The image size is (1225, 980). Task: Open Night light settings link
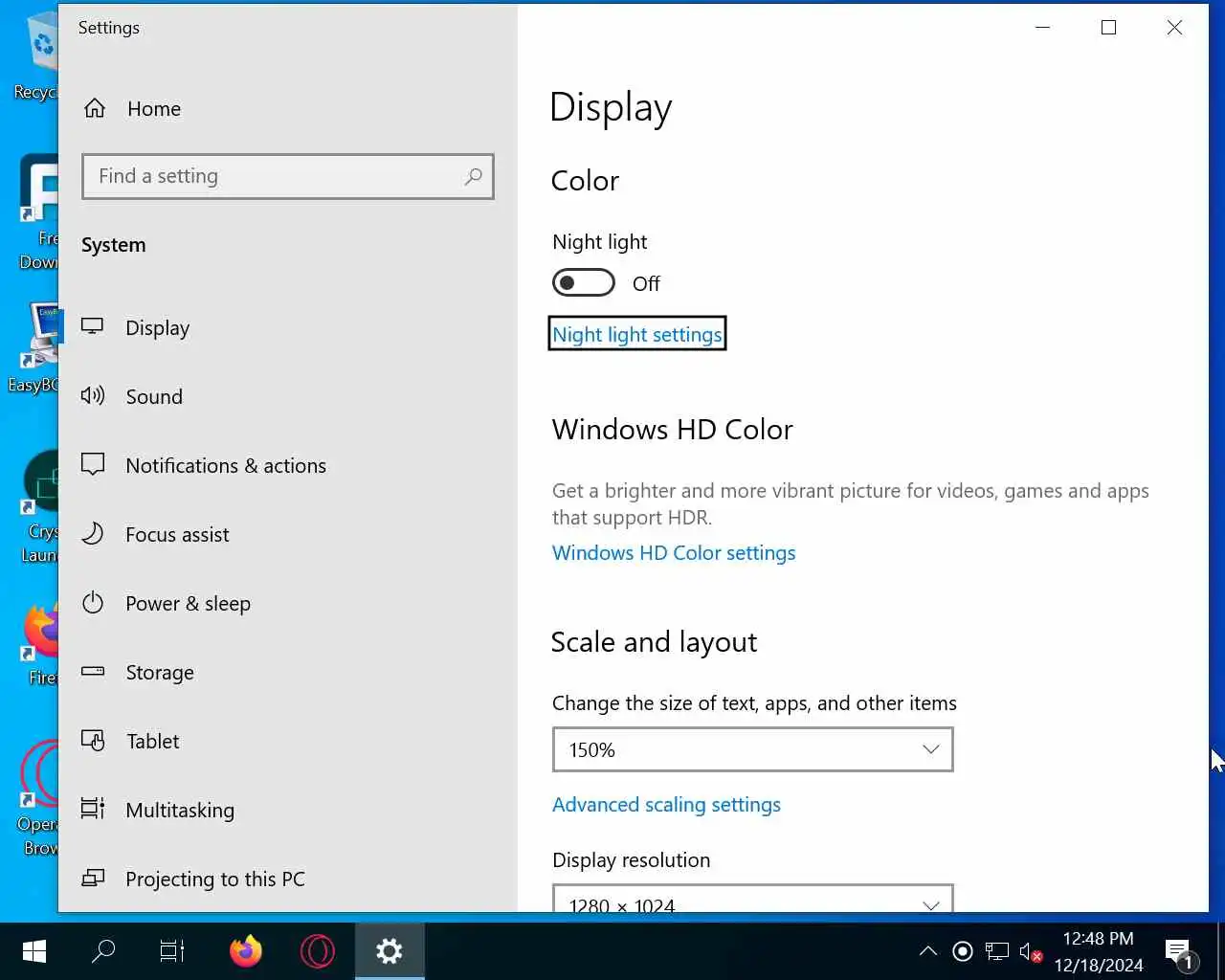coord(637,334)
